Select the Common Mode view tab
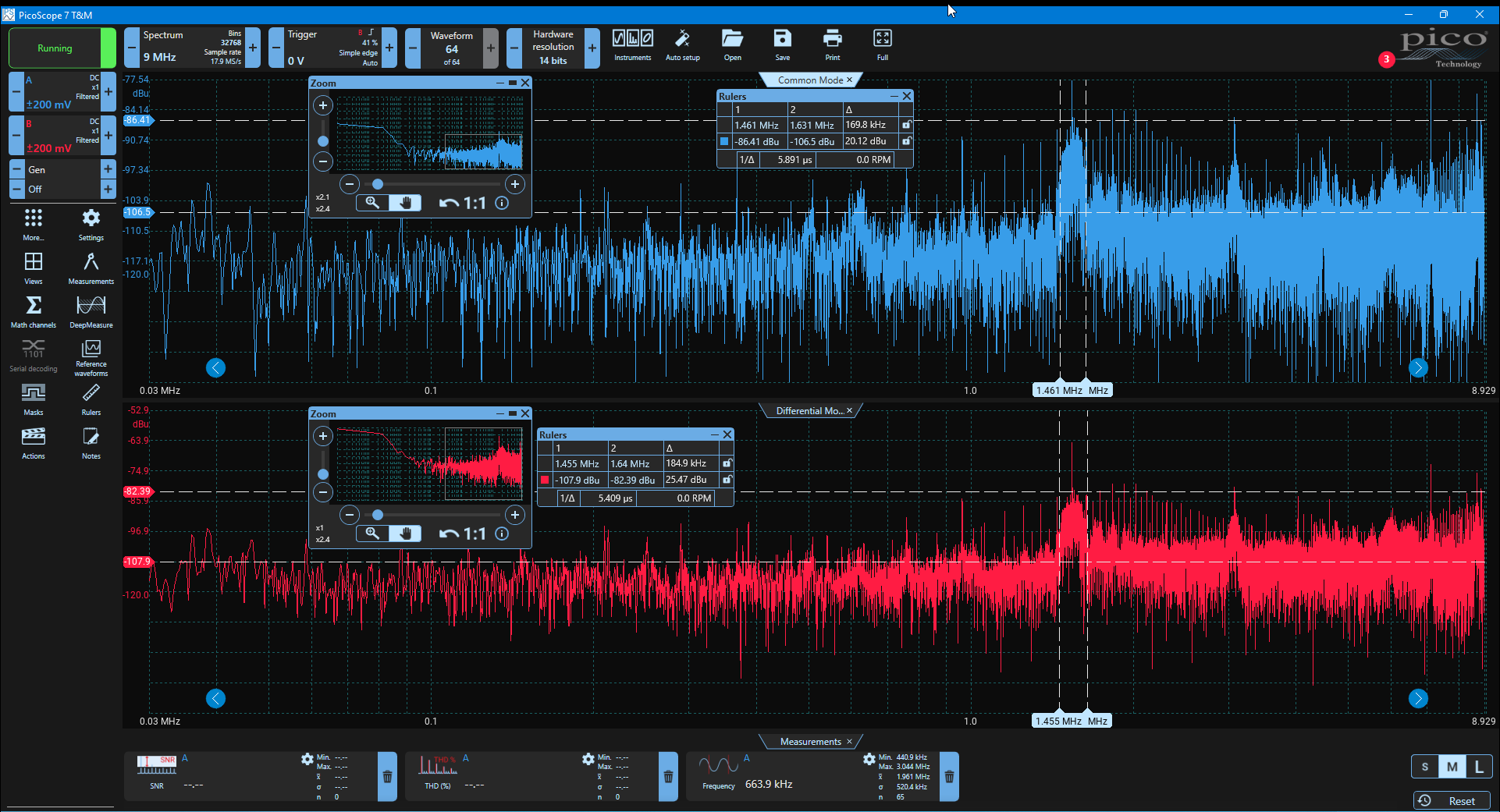 810,80
